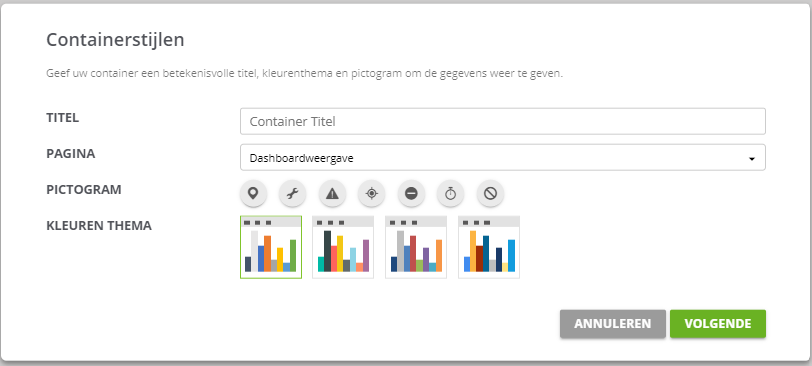Click the green VOLGENDE button
Image resolution: width=812 pixels, height=366 pixels.
coord(718,324)
